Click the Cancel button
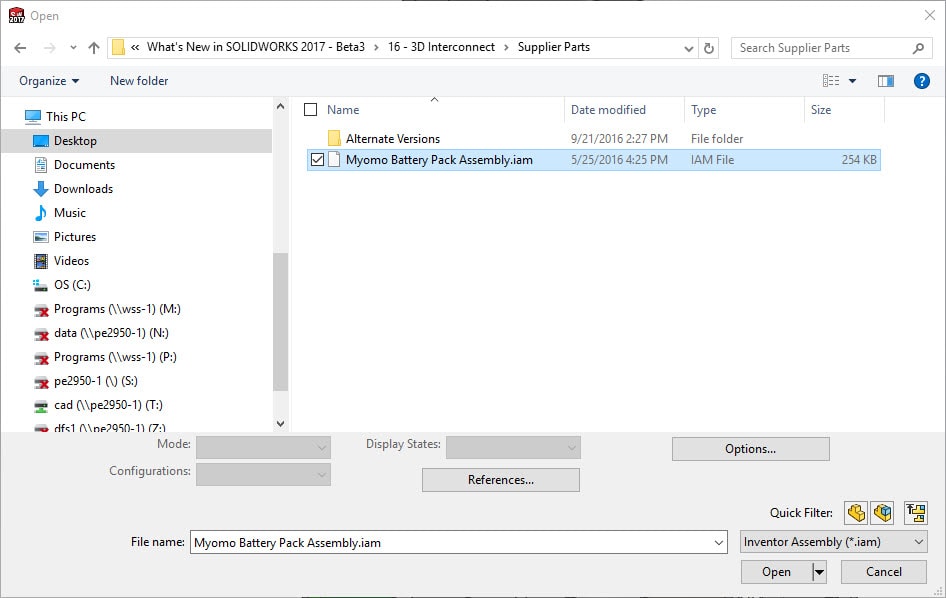Image resolution: width=946 pixels, height=598 pixels. (x=884, y=572)
